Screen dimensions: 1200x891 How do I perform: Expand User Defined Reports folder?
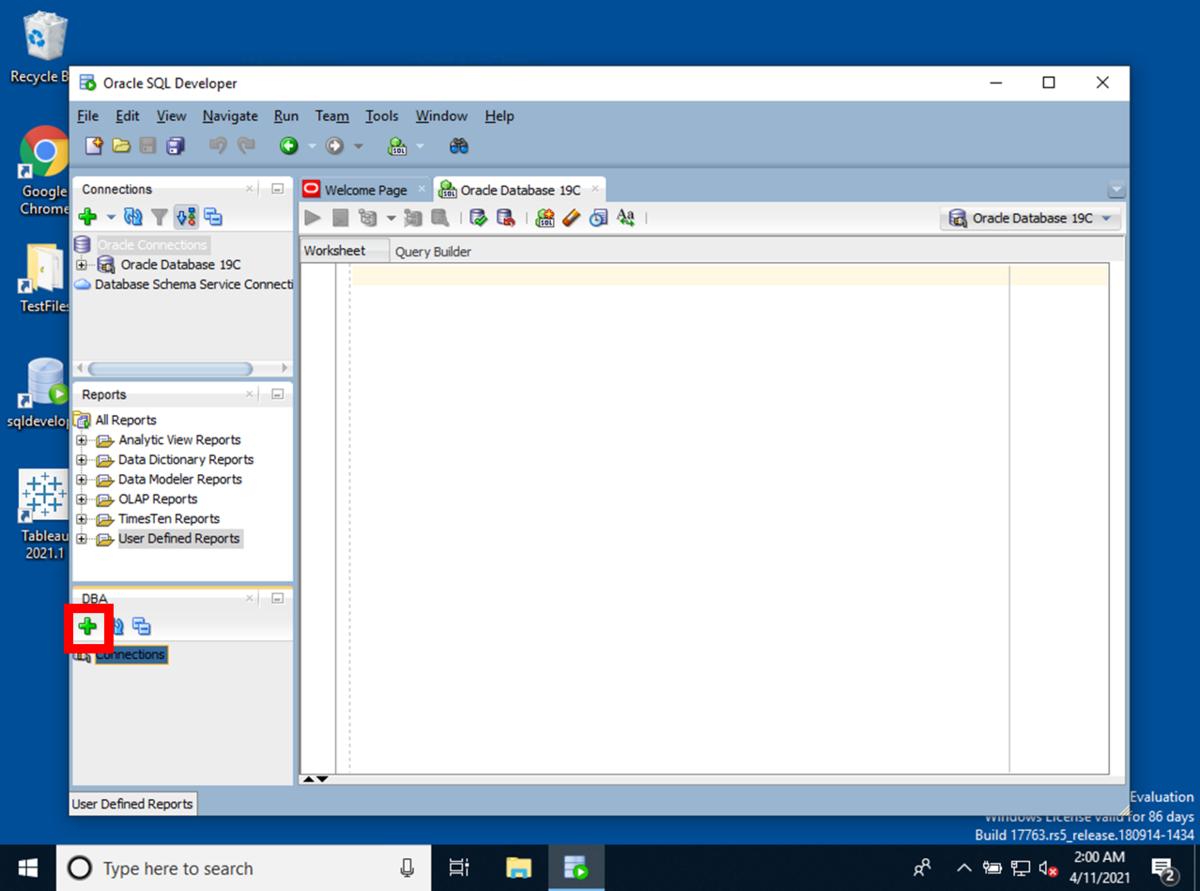(x=82, y=539)
